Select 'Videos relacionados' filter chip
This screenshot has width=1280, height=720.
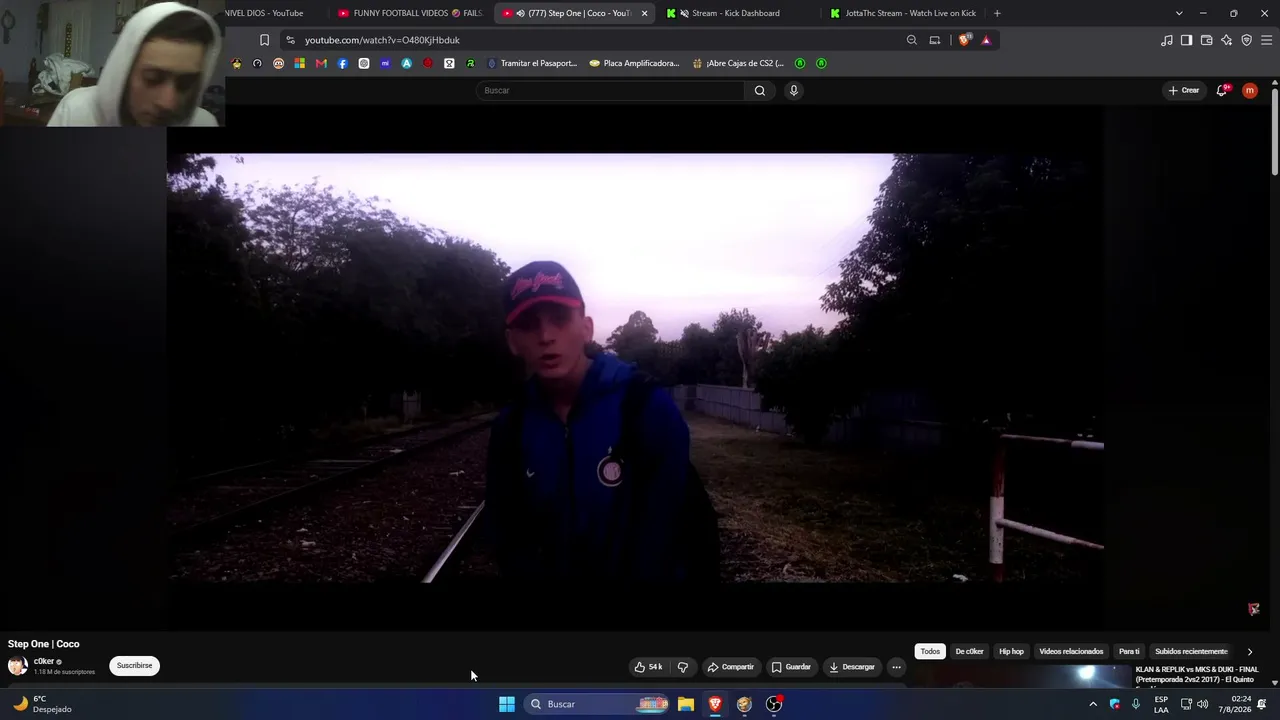[x=1071, y=652]
